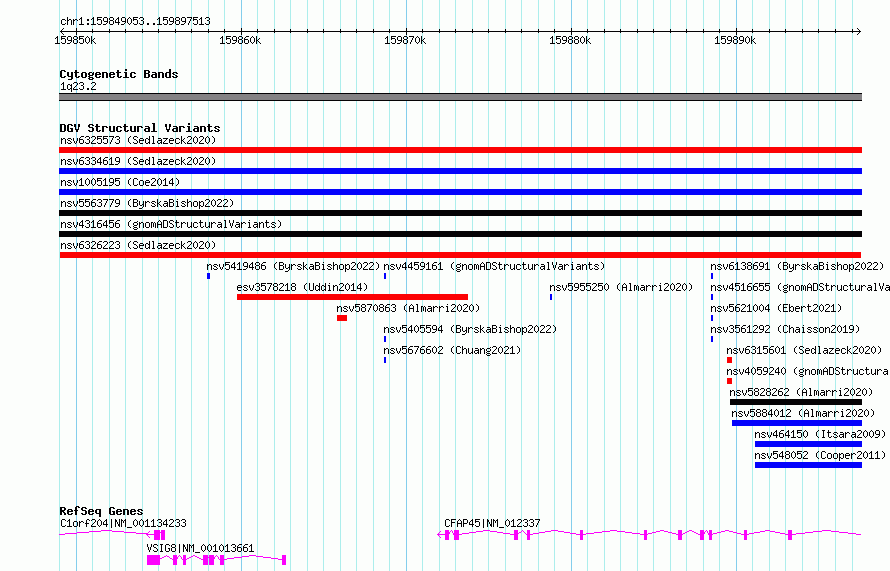Open the nsv4459161 (gnomADStructuralVariants) variant
890x571 pixels.
tap(494, 266)
